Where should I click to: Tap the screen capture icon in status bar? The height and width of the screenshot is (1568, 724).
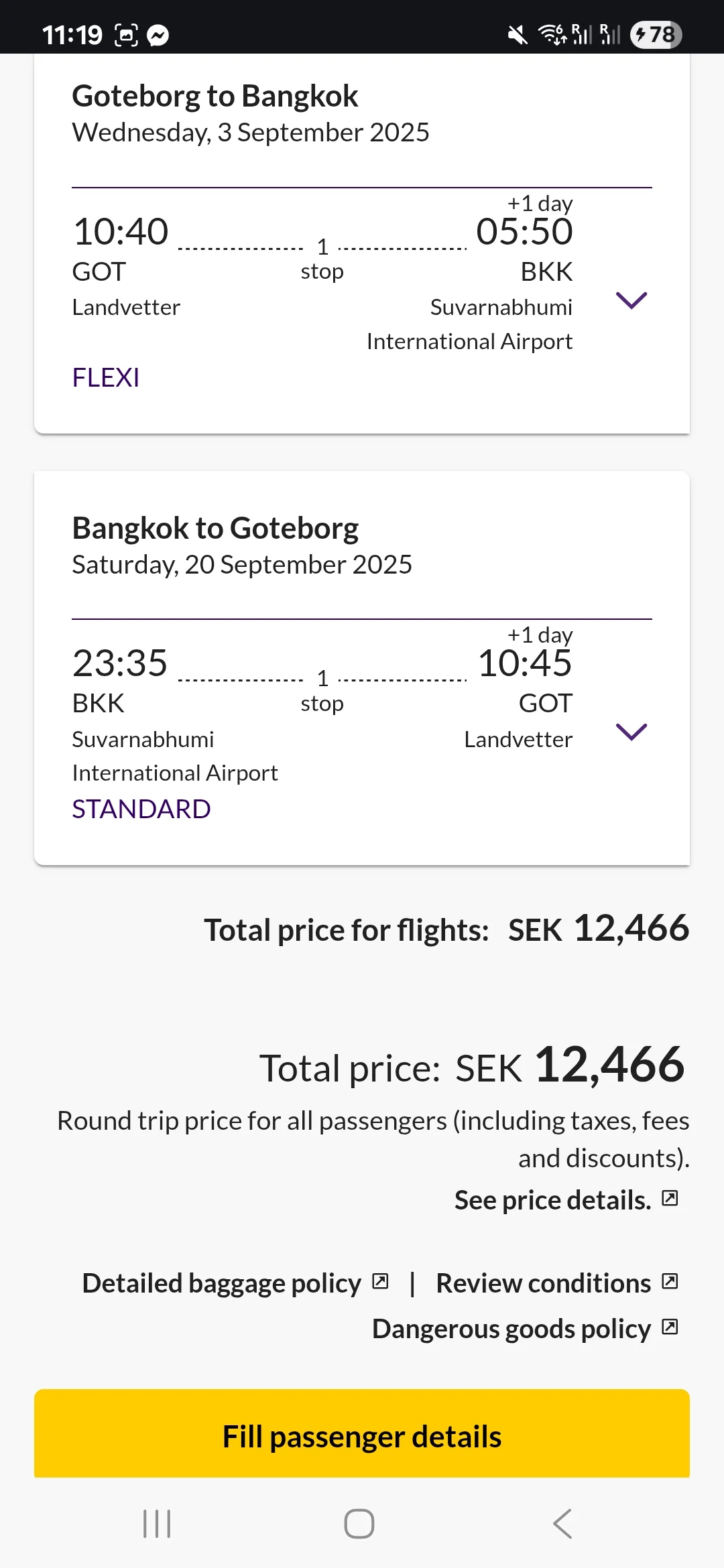click(x=126, y=35)
